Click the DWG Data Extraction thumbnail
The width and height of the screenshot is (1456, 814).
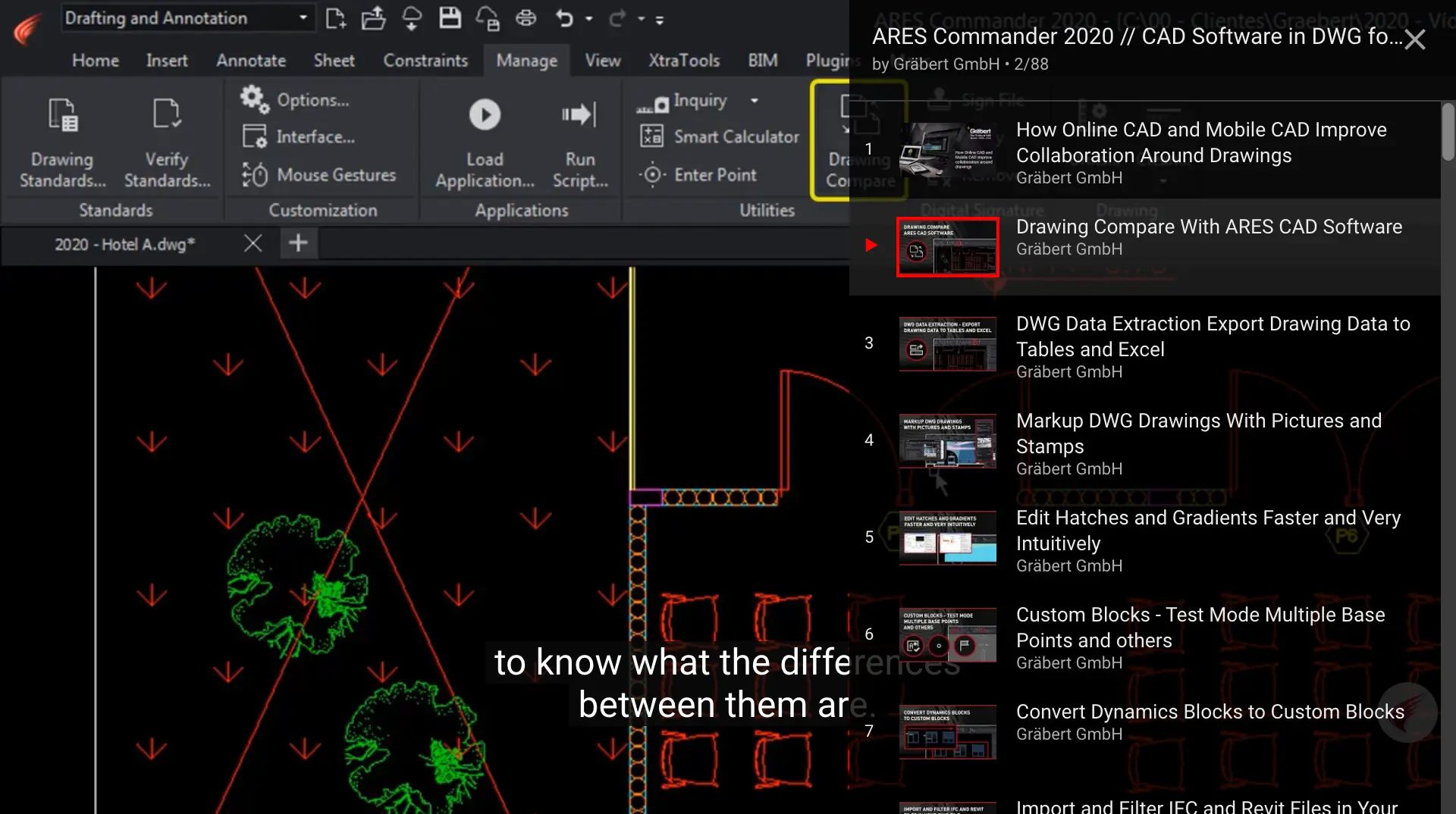948,344
